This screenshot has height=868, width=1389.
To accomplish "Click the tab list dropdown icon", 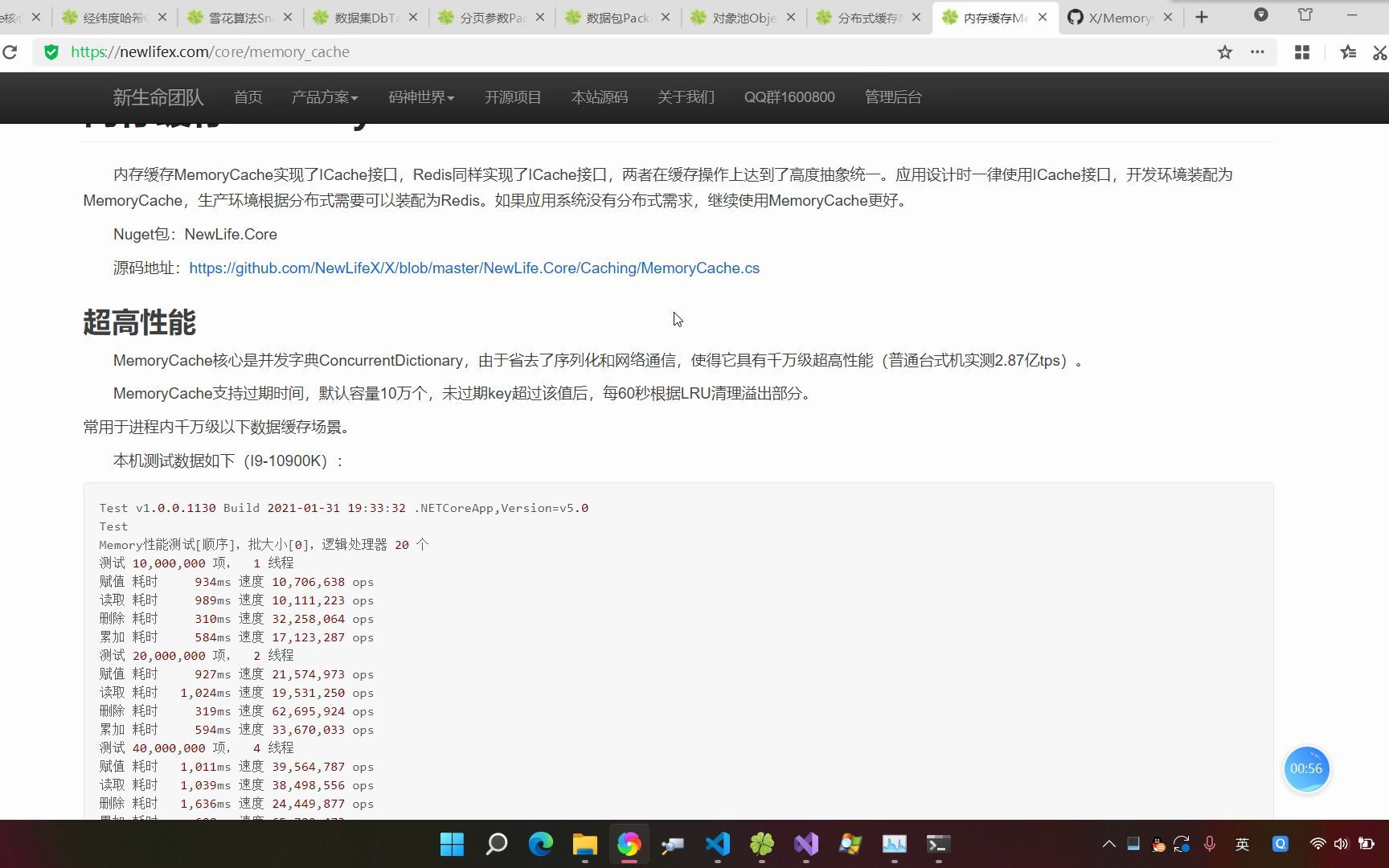I will pyautogui.click(x=1261, y=14).
